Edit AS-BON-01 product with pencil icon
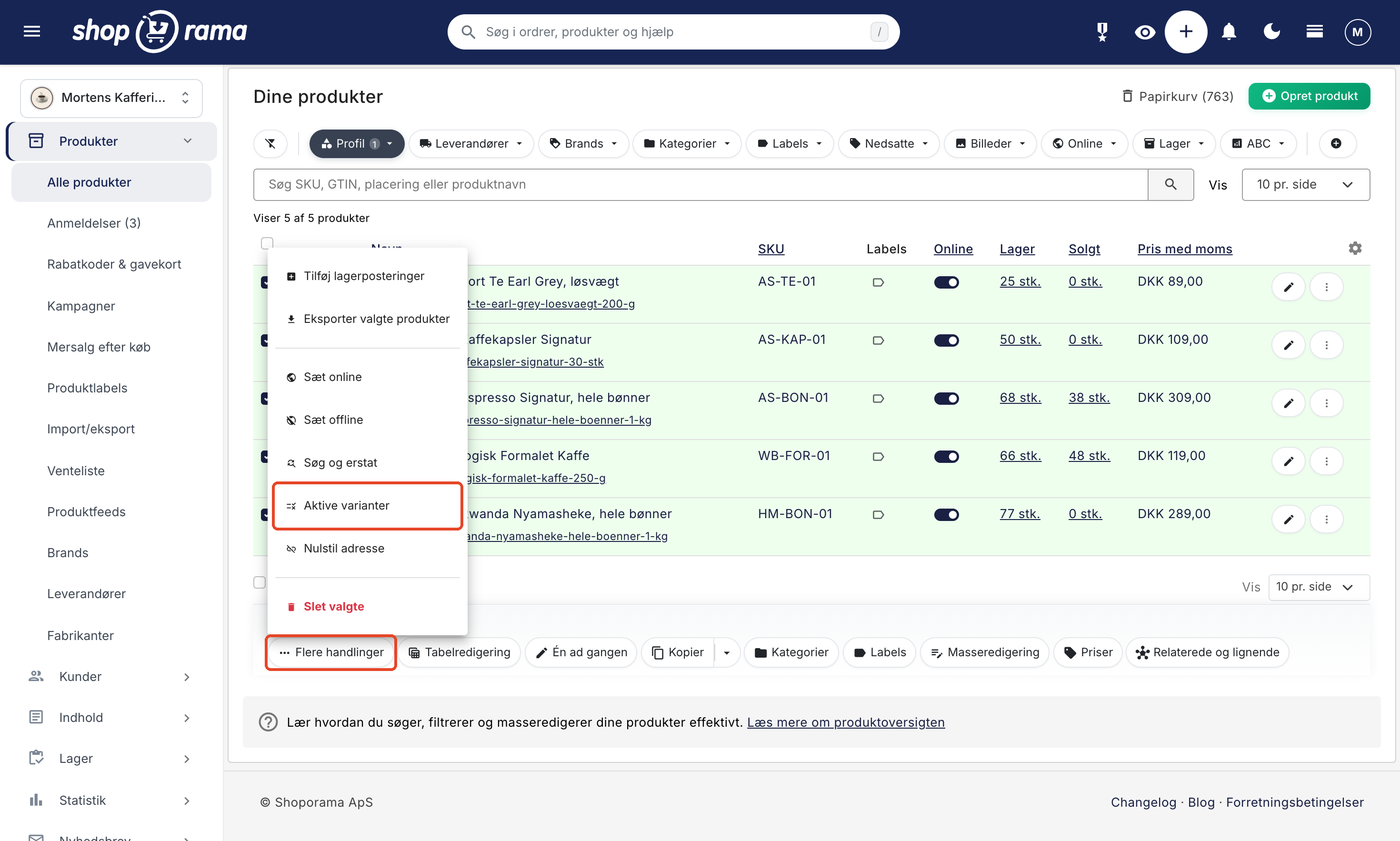Screen dimensions: 1400x841 (1289, 403)
